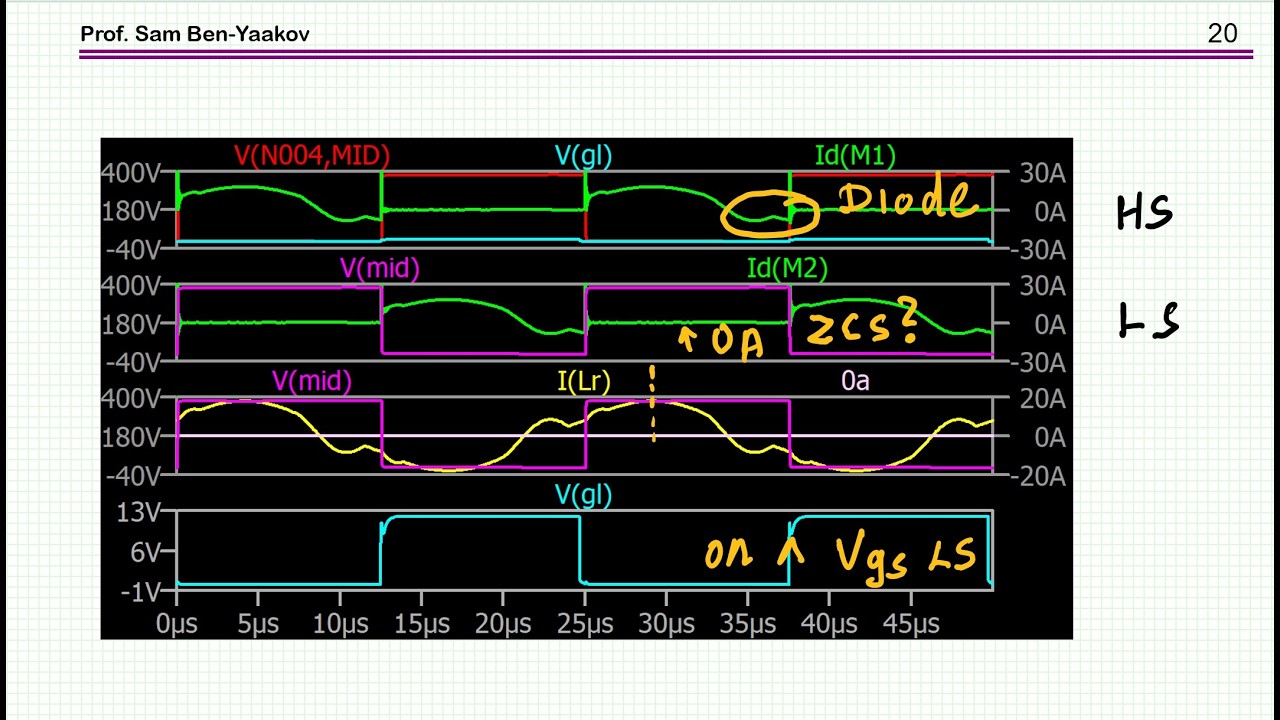
Task: Click the 5µs time axis tick label
Action: tap(258, 624)
